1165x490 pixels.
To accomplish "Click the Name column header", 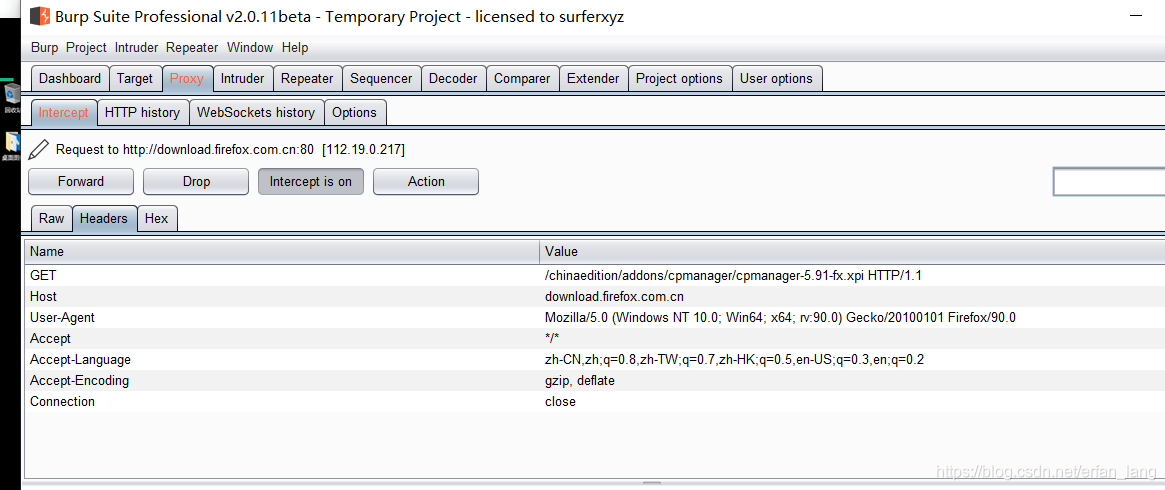I will 282,252.
